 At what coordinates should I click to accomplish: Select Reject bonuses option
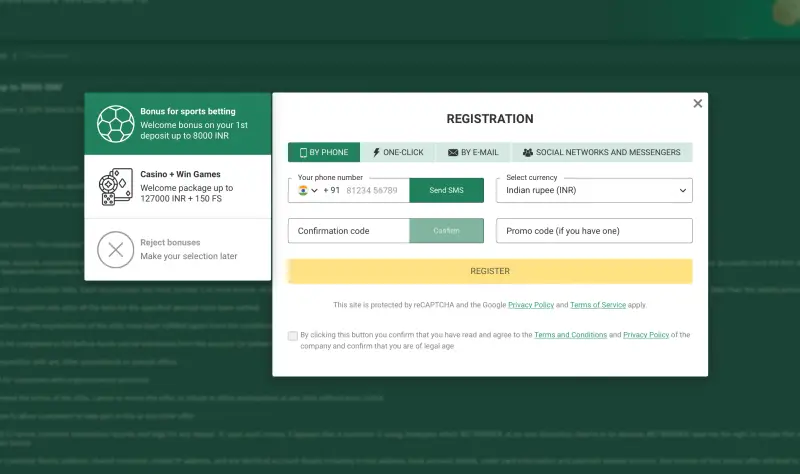178,250
